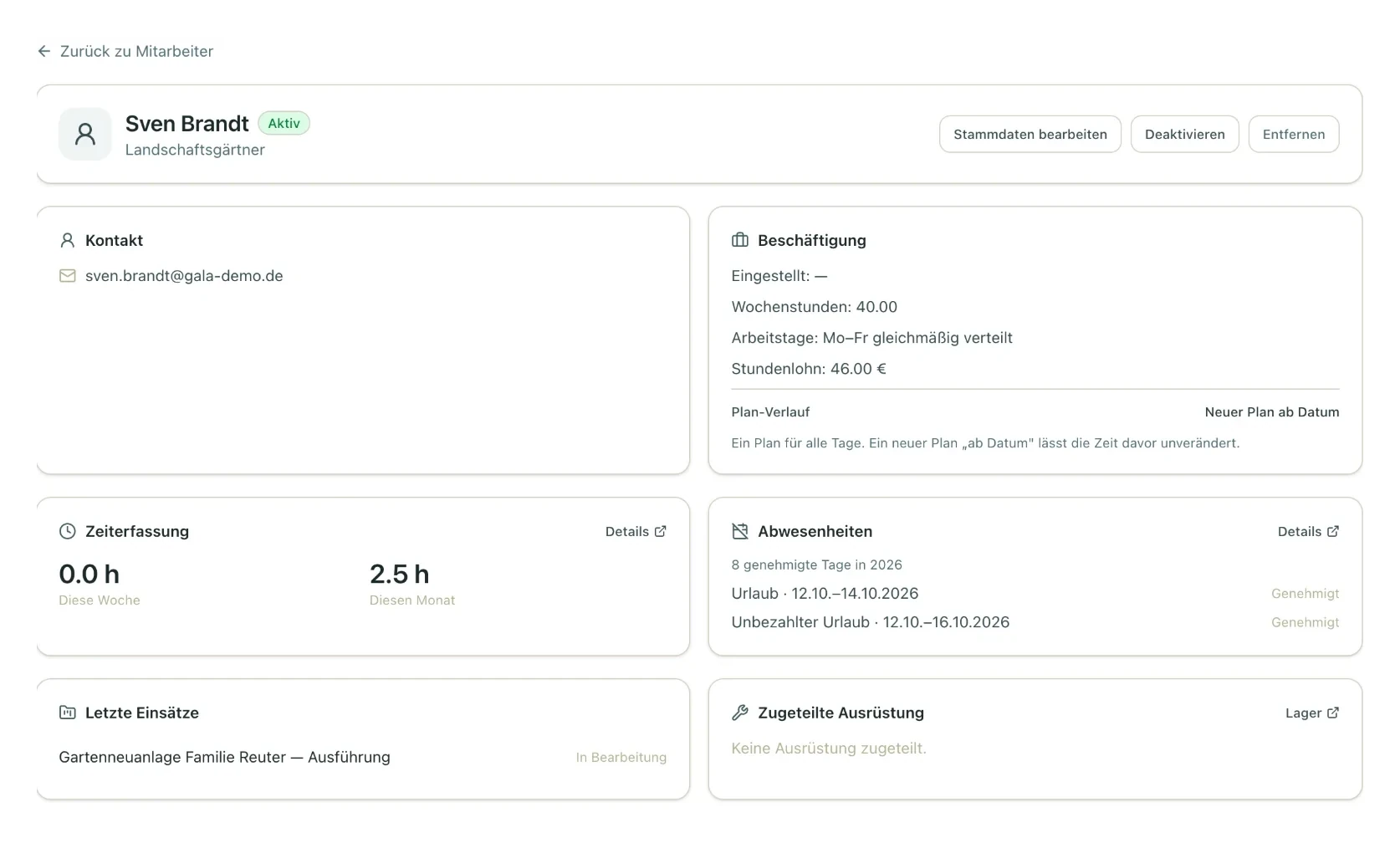Click Neuer Plan ab Datum
This screenshot has width=1400, height=843.
(1272, 411)
